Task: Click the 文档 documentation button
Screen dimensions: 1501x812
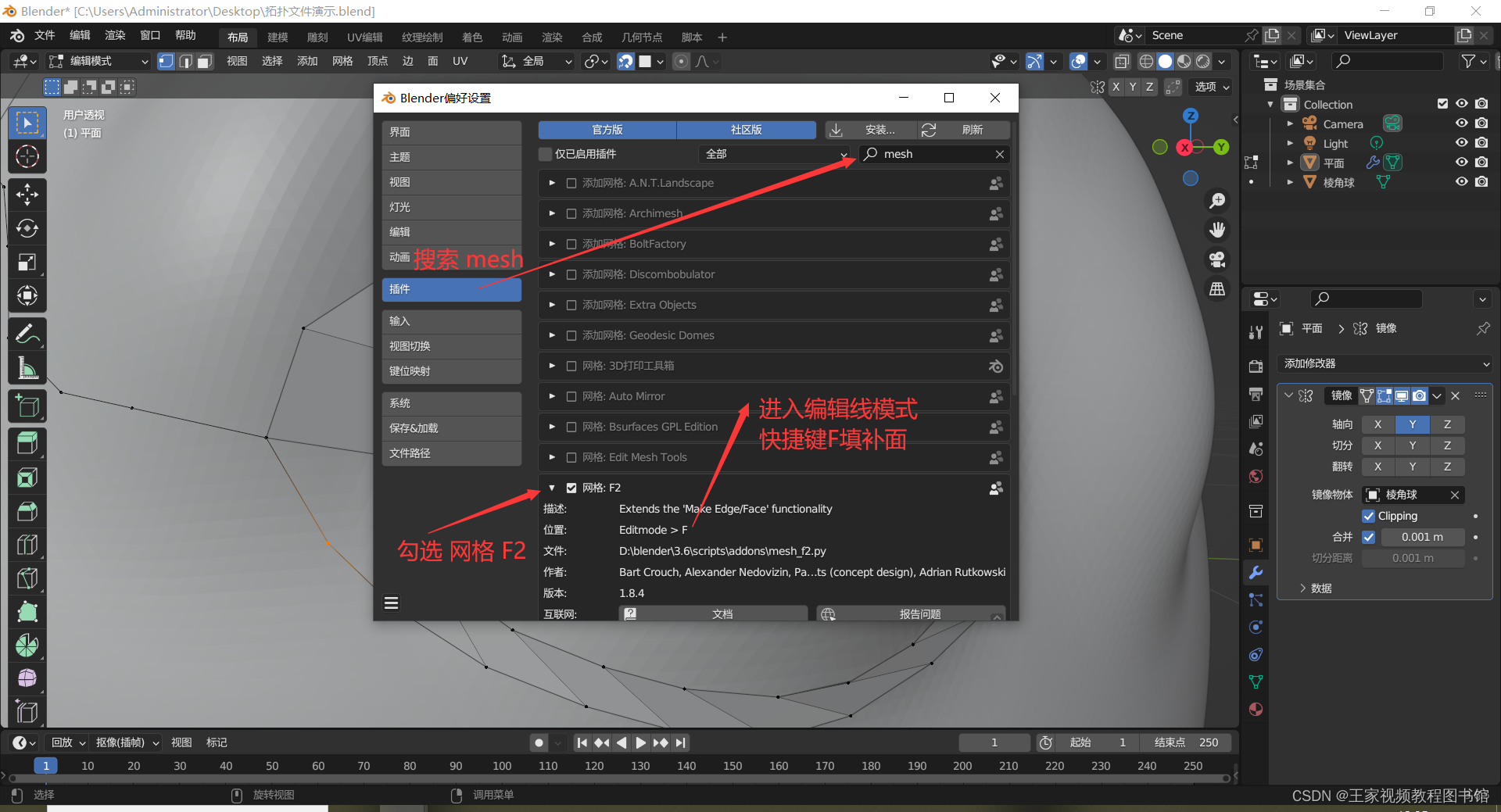Action: point(713,614)
